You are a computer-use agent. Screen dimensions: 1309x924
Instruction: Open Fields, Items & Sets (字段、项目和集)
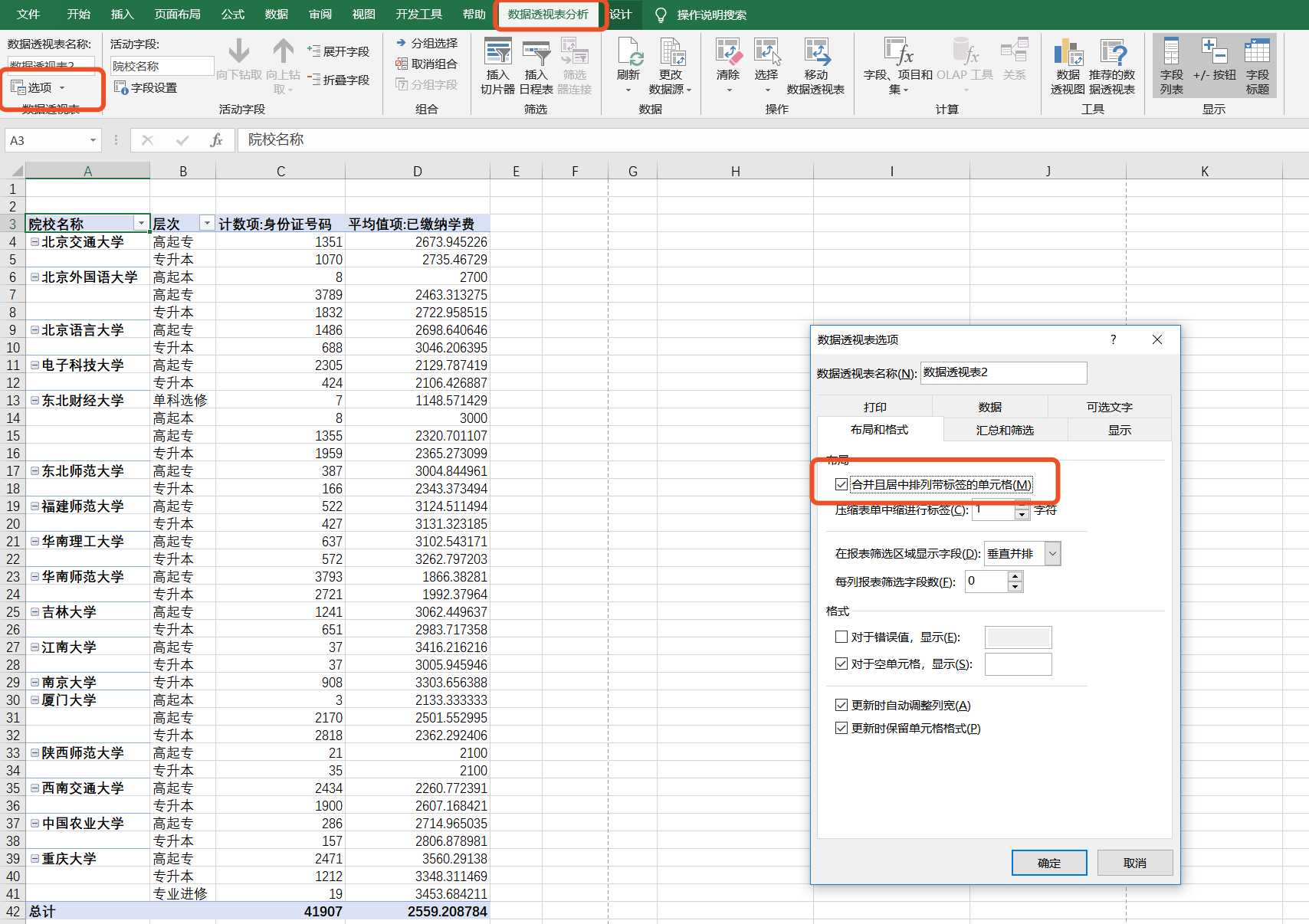point(897,66)
